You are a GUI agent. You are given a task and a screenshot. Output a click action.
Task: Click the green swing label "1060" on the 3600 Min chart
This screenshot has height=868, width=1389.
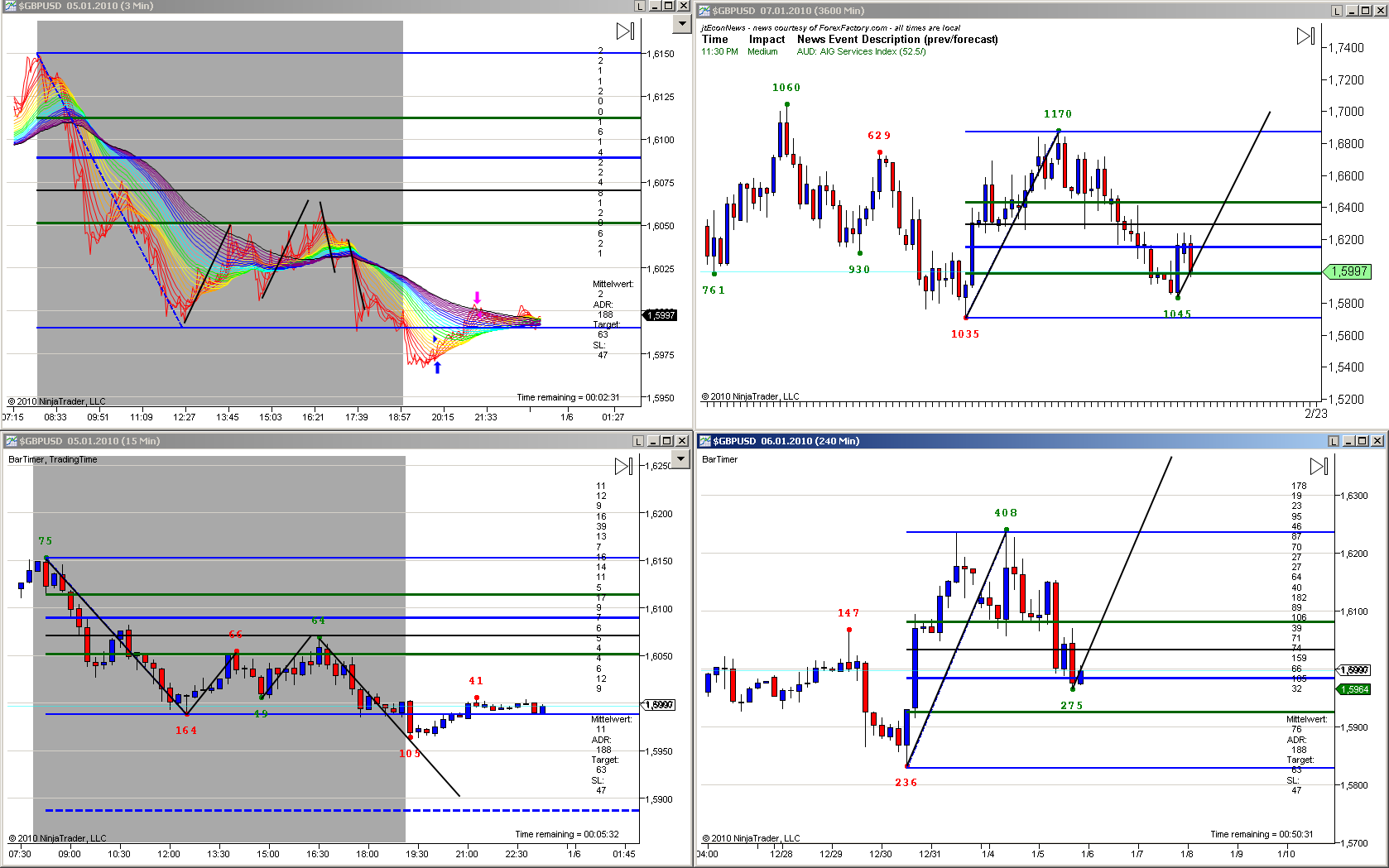tap(786, 88)
